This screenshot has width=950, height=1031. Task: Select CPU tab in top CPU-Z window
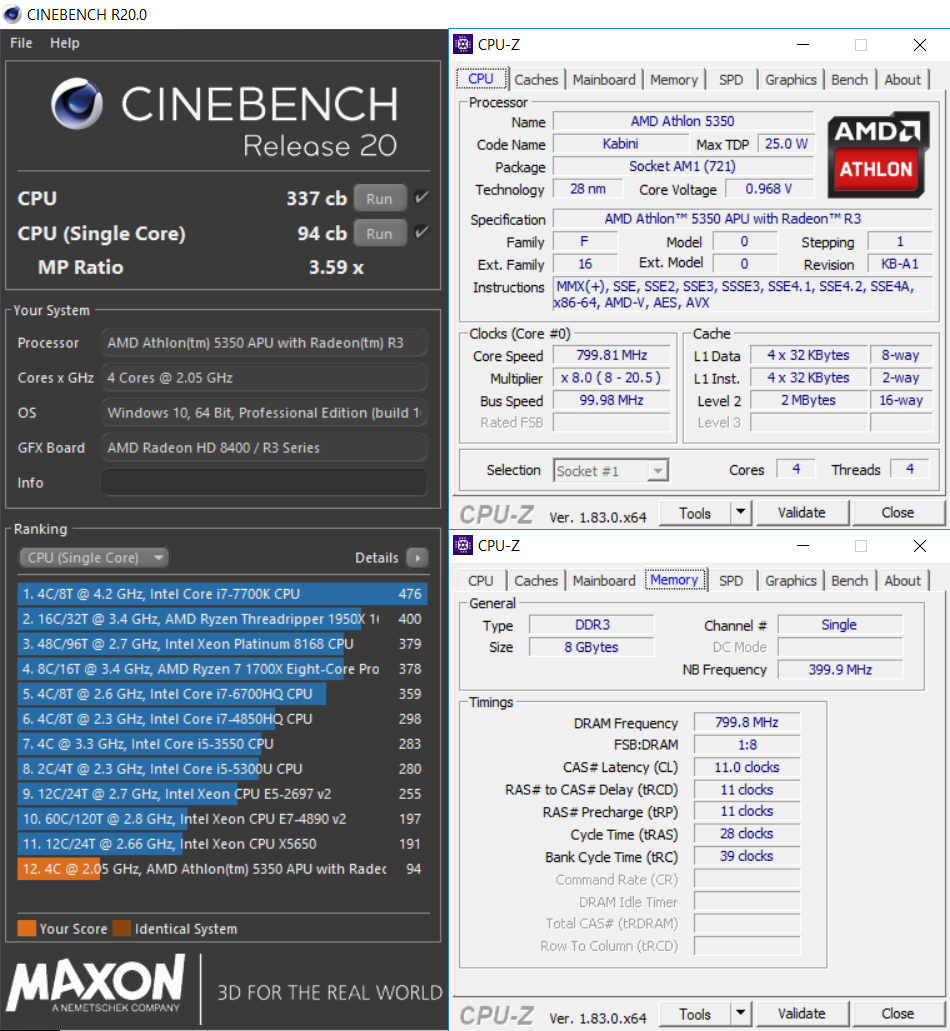point(481,79)
